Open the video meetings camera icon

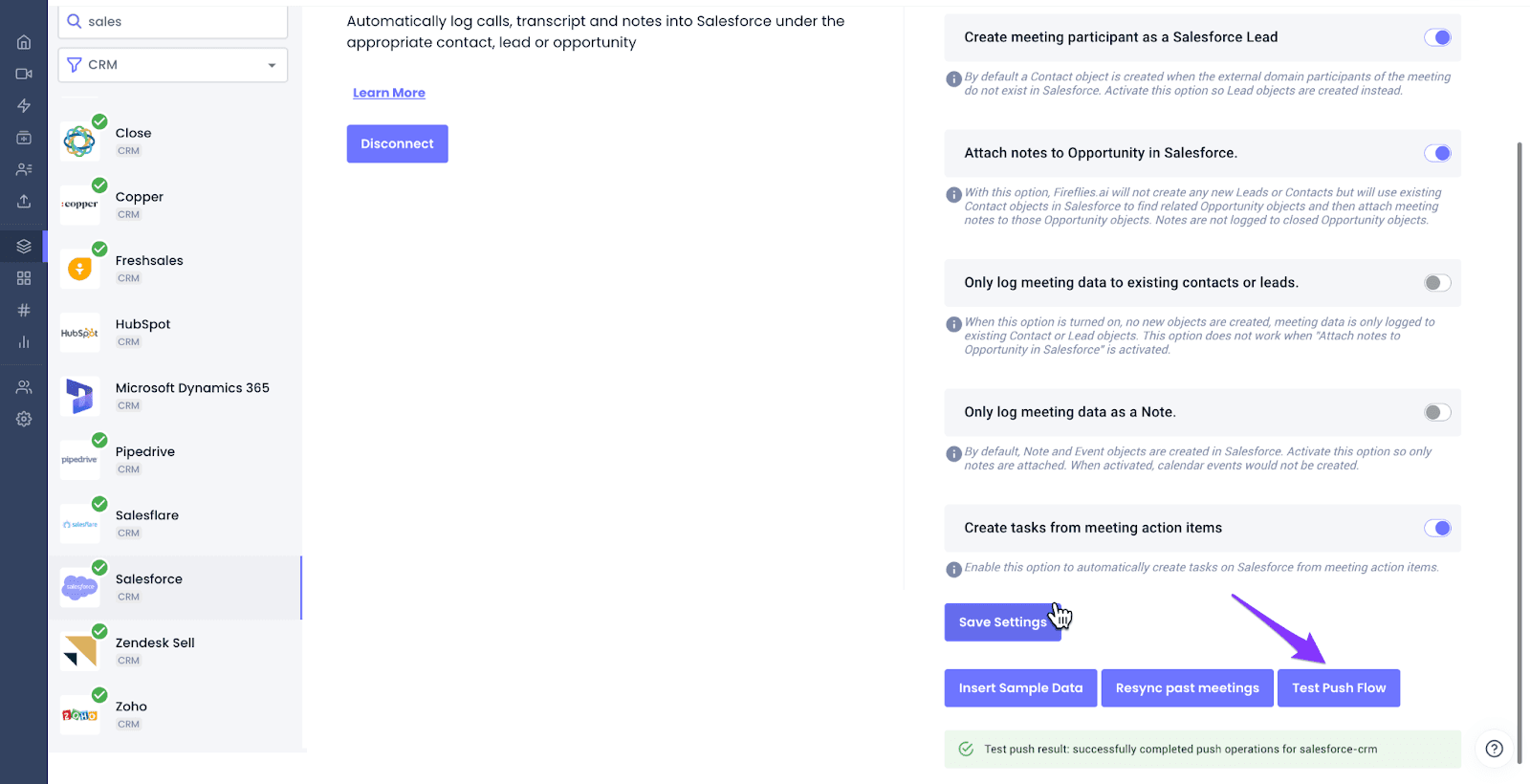coord(24,74)
